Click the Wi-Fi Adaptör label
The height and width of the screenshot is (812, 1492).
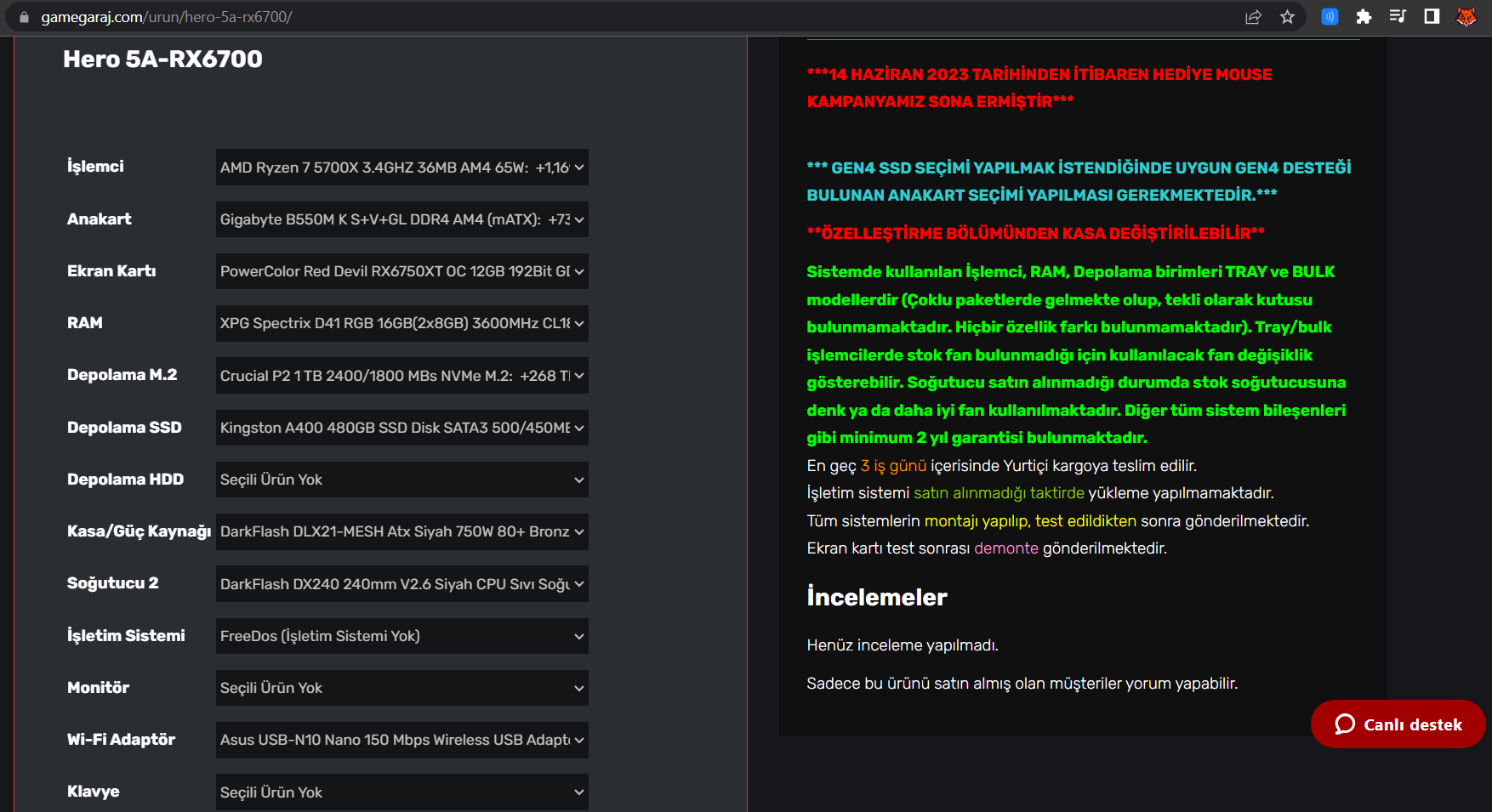122,739
